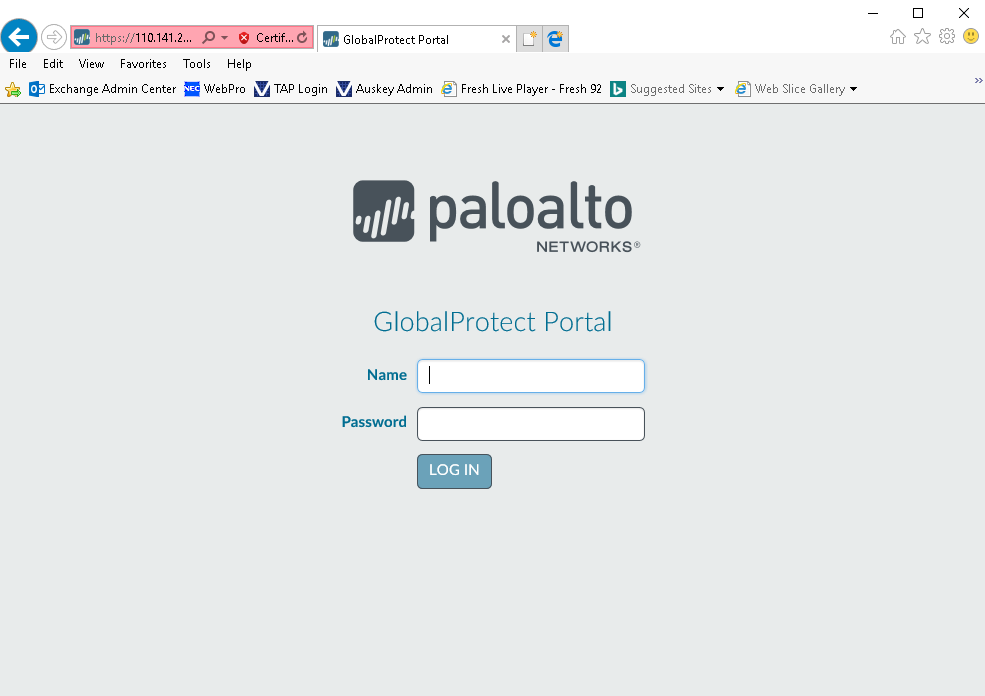
Task: Open the File menu
Action: click(18, 63)
